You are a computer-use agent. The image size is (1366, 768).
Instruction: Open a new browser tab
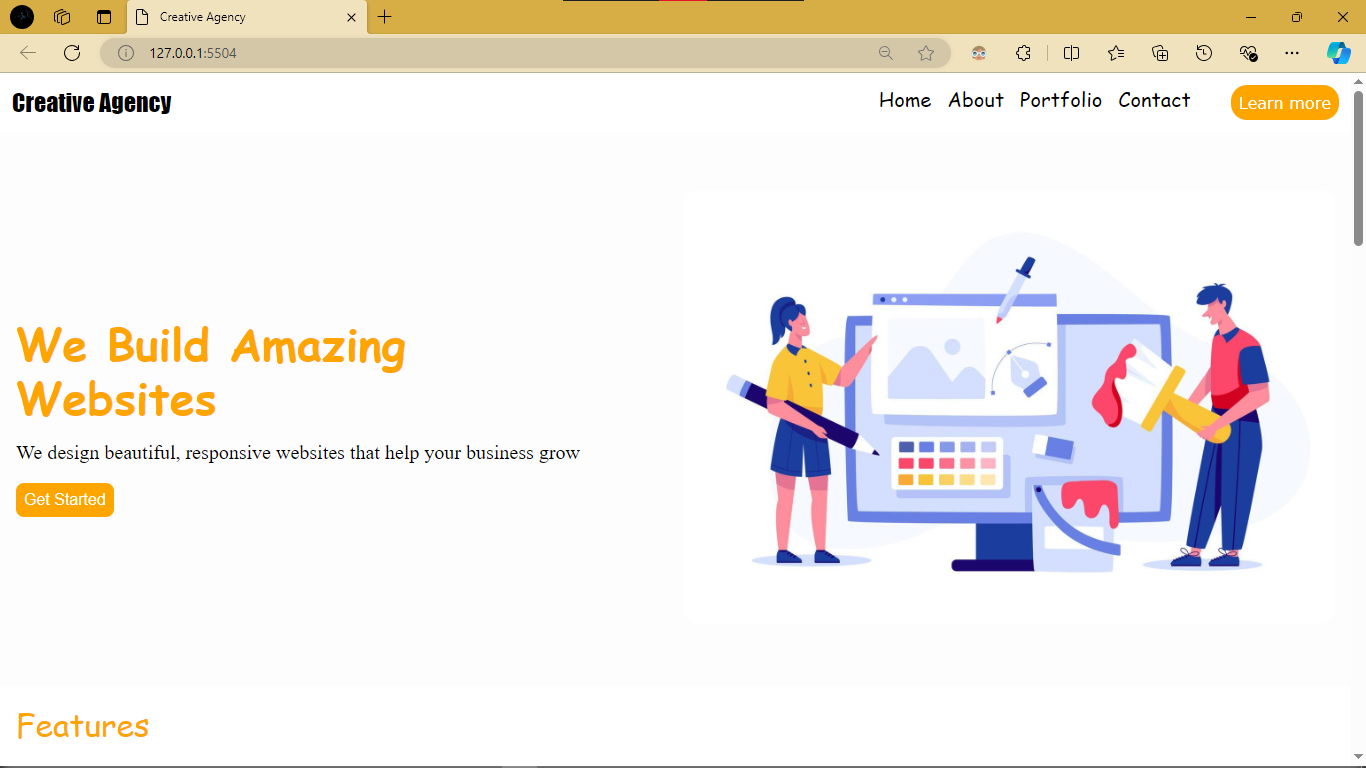point(384,16)
